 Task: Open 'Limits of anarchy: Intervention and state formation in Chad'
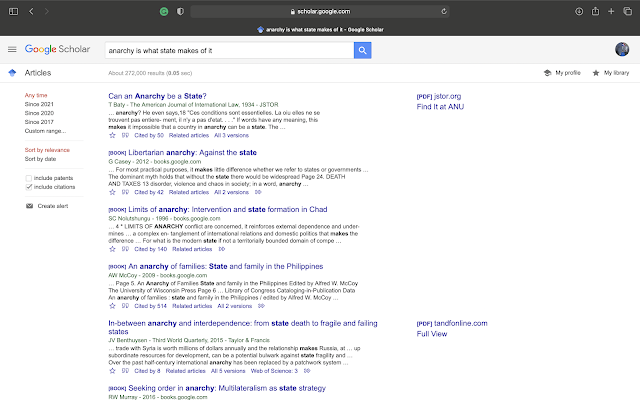click(228, 209)
